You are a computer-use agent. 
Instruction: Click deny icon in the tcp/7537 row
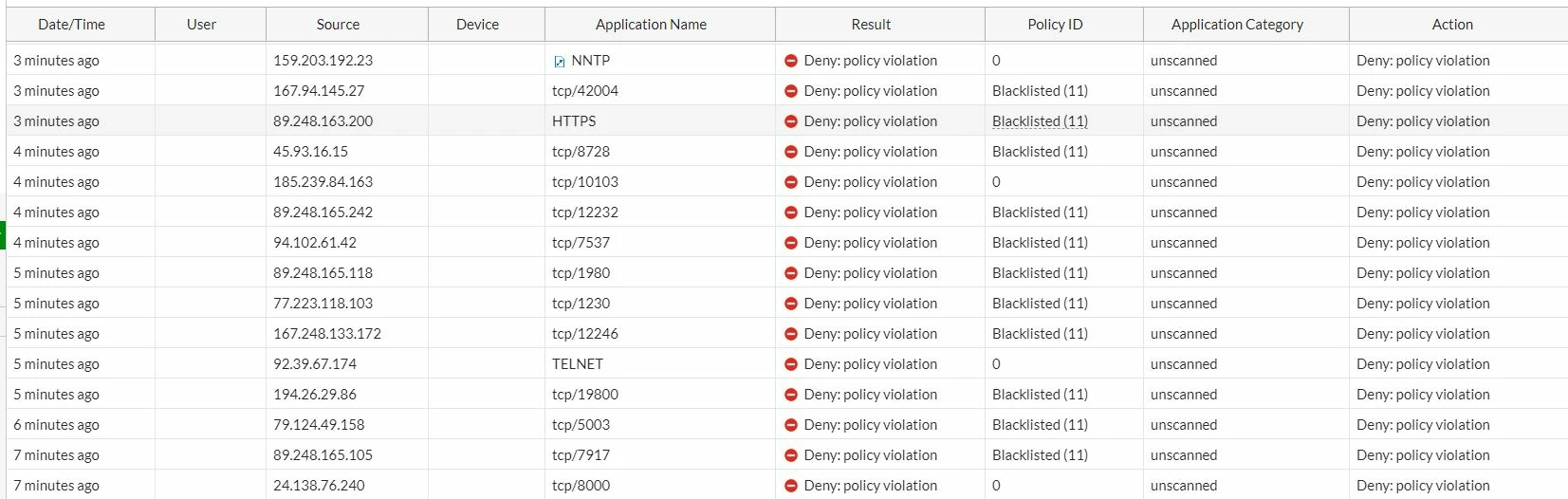pos(790,243)
